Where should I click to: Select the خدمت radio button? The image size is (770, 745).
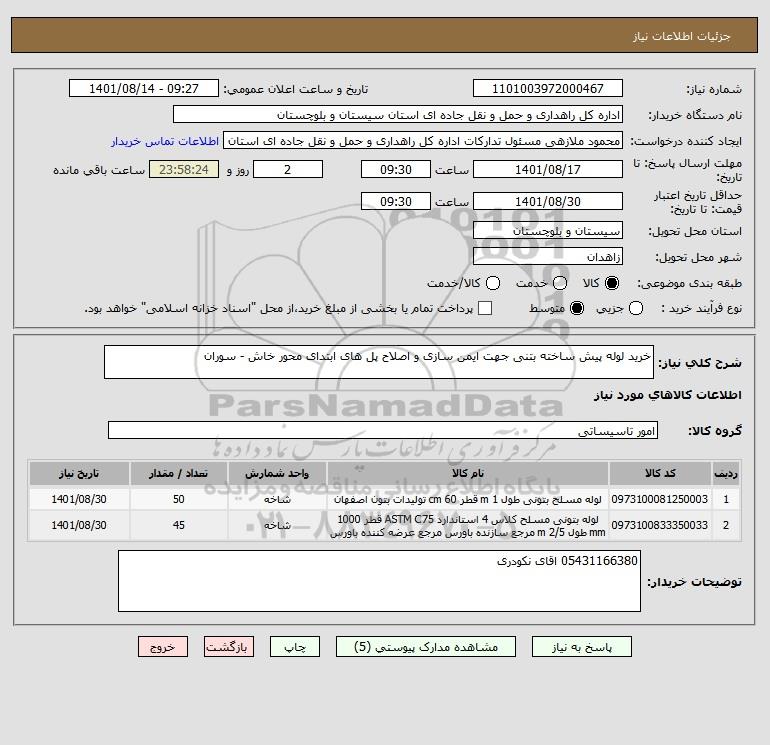[x=560, y=283]
